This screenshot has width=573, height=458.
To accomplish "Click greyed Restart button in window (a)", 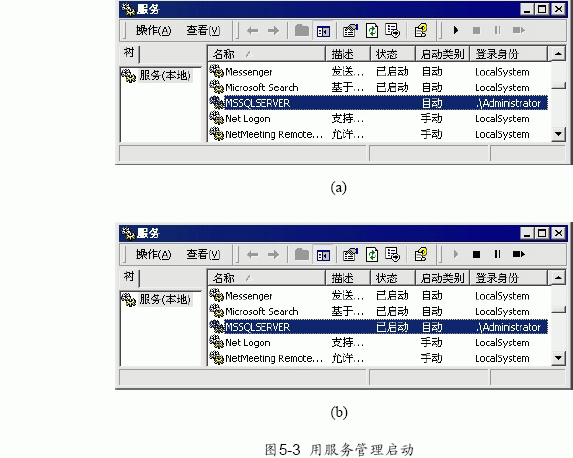I will pos(519,30).
